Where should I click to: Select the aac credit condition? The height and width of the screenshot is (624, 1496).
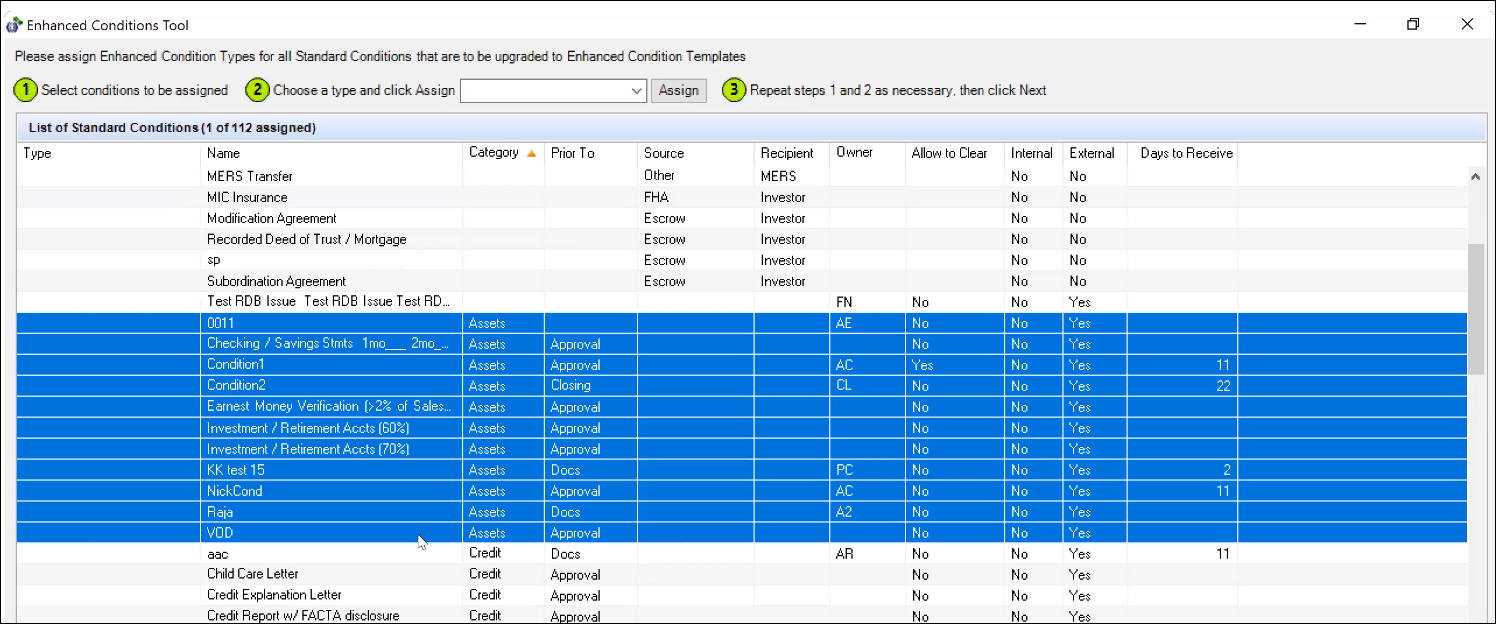tap(743, 554)
